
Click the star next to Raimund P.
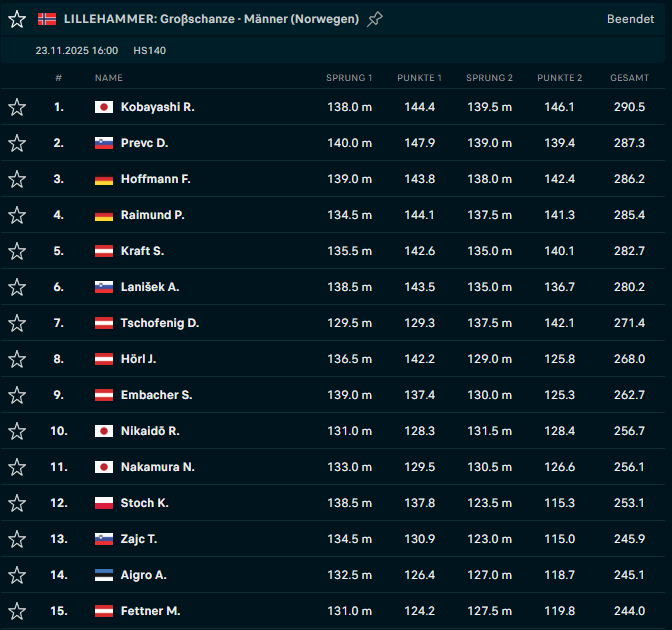click(17, 215)
